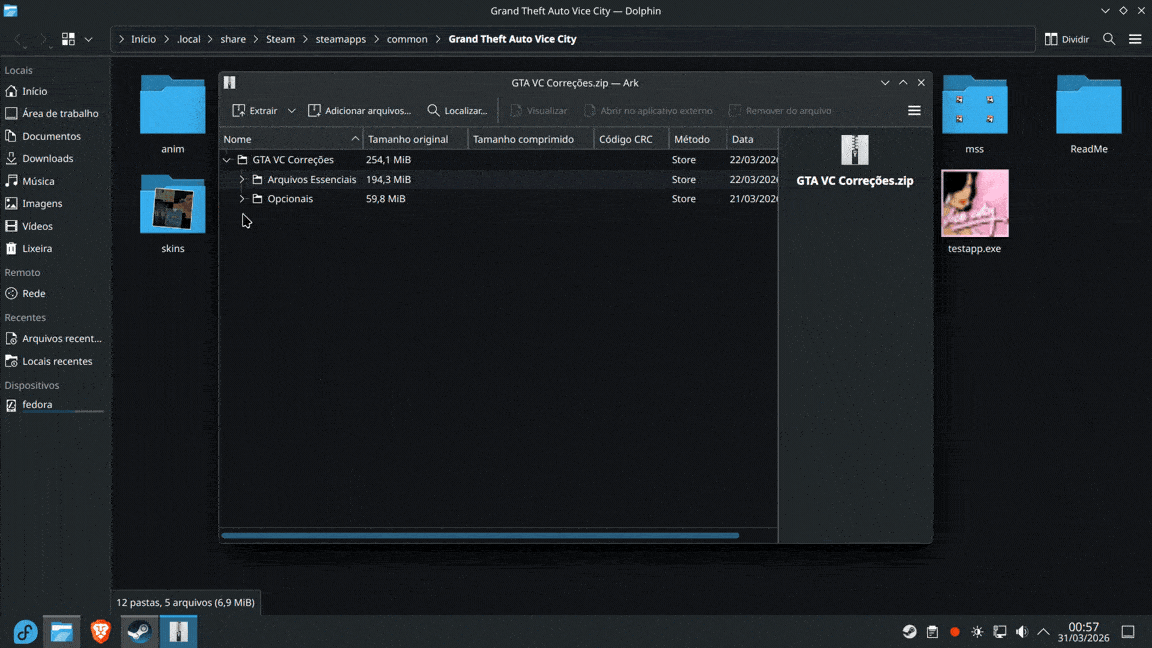Open Lixeira in sidebar
The width and height of the screenshot is (1152, 648).
(55, 248)
